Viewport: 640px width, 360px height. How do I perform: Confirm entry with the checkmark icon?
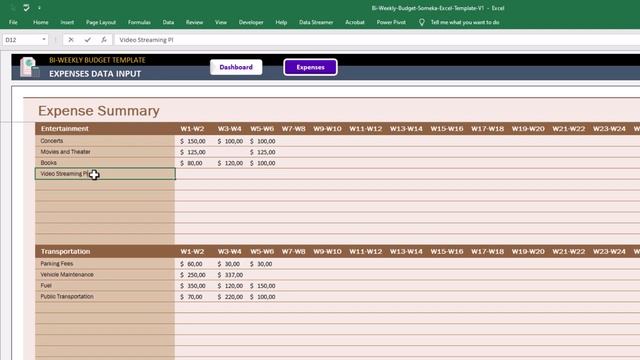tap(87, 40)
